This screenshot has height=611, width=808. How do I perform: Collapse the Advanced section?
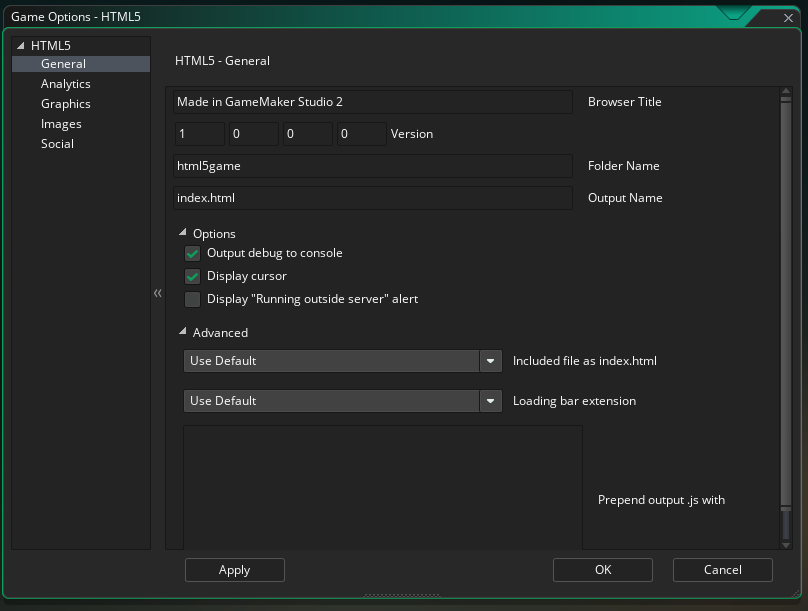182,332
